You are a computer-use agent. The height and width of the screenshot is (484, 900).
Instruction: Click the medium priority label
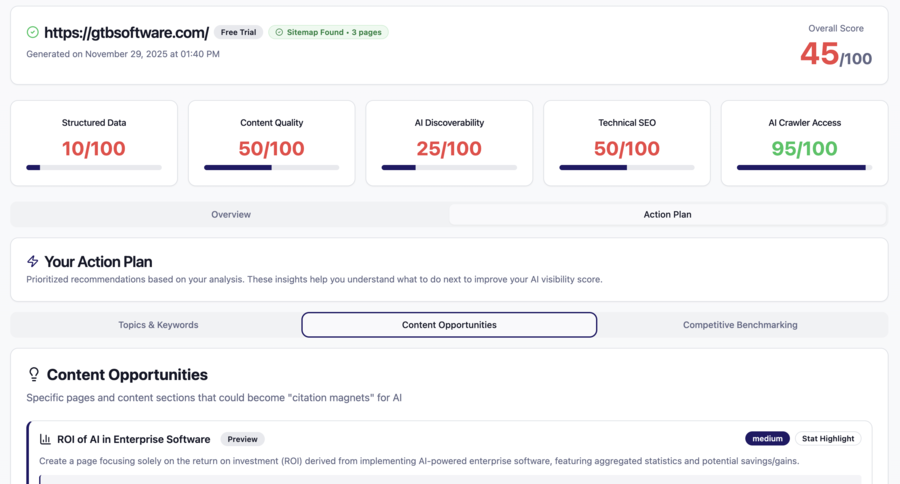767,439
